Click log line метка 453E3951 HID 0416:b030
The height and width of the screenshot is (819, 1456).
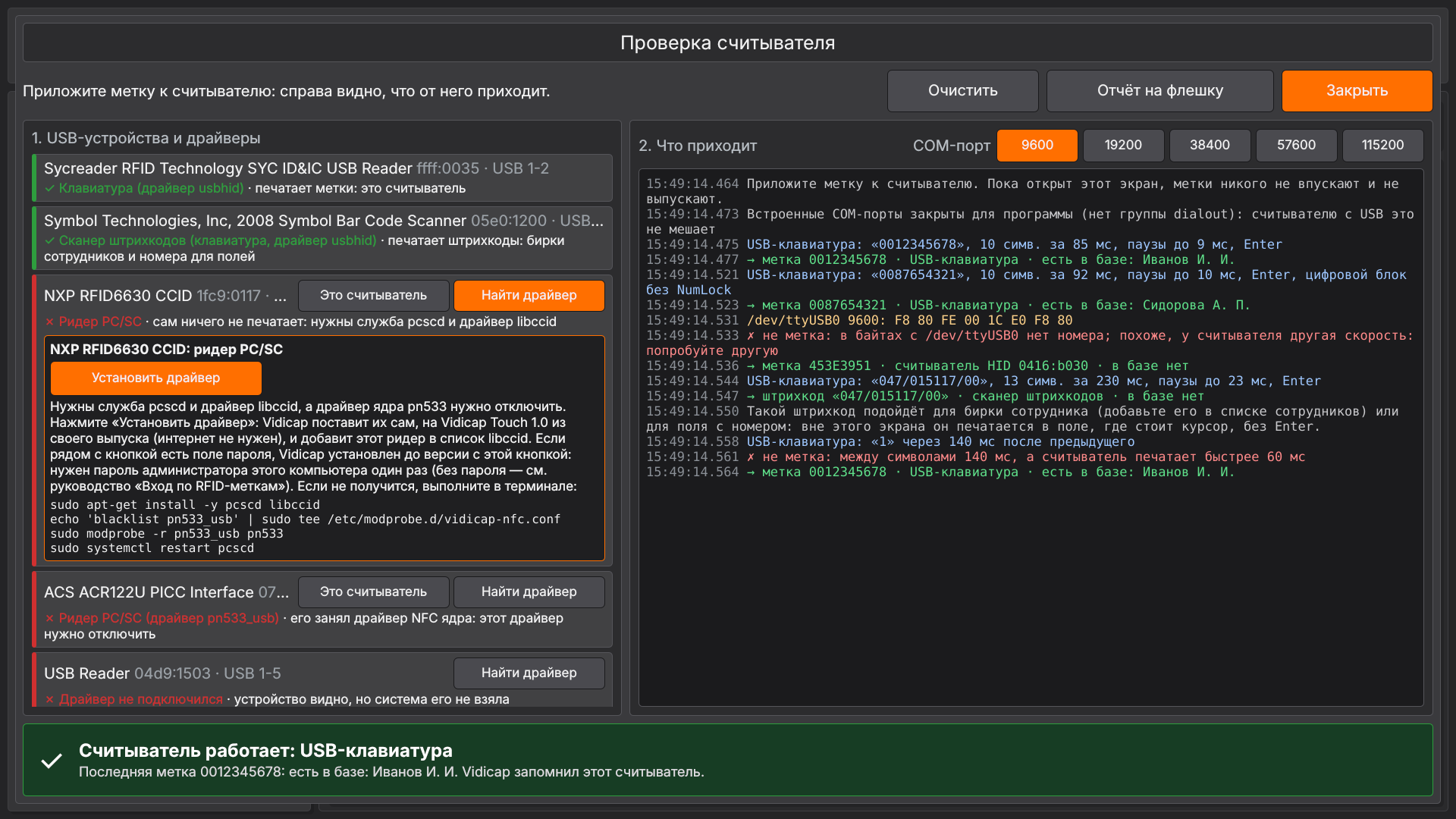coord(917,366)
